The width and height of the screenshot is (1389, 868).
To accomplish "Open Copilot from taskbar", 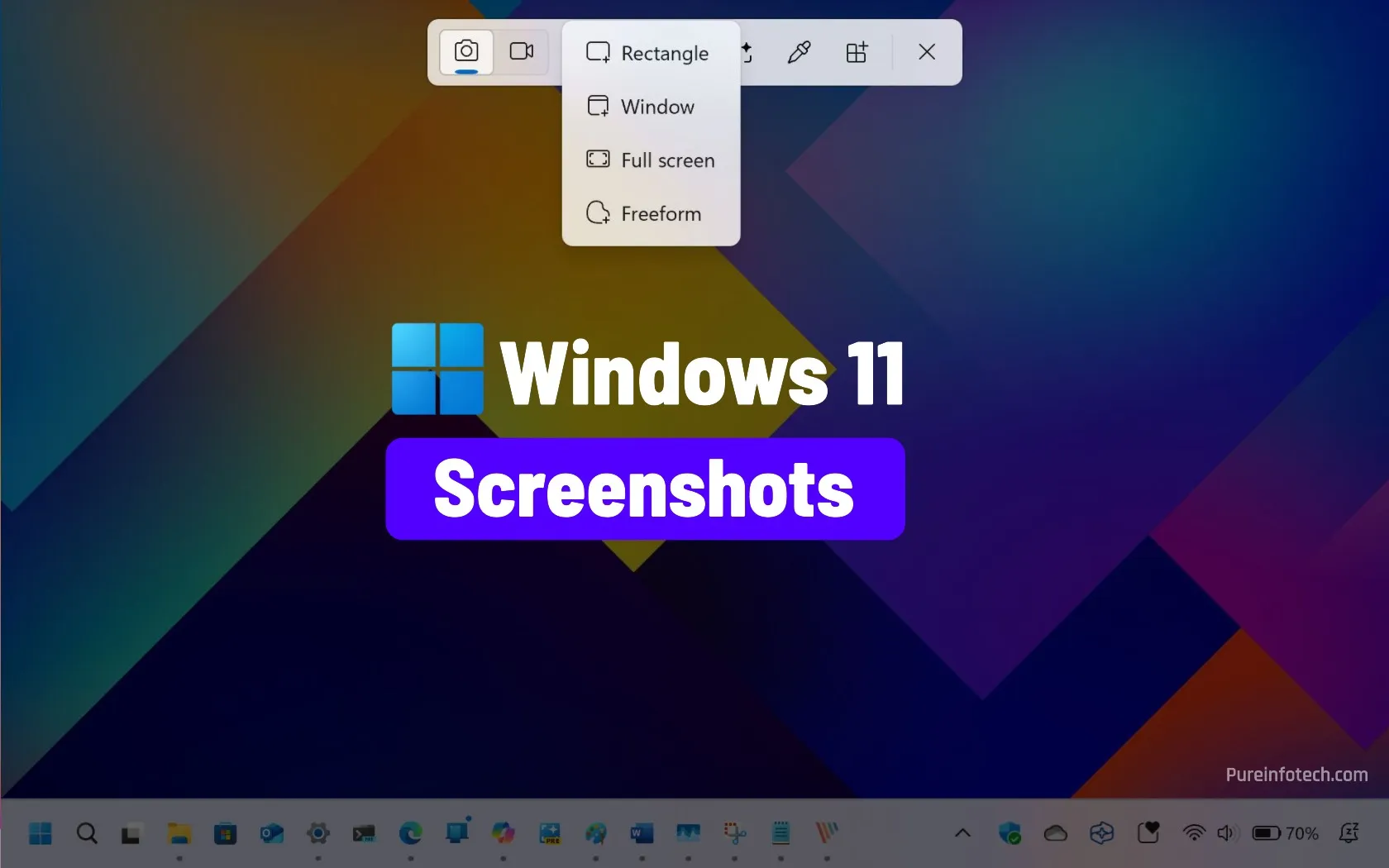I will 504,833.
